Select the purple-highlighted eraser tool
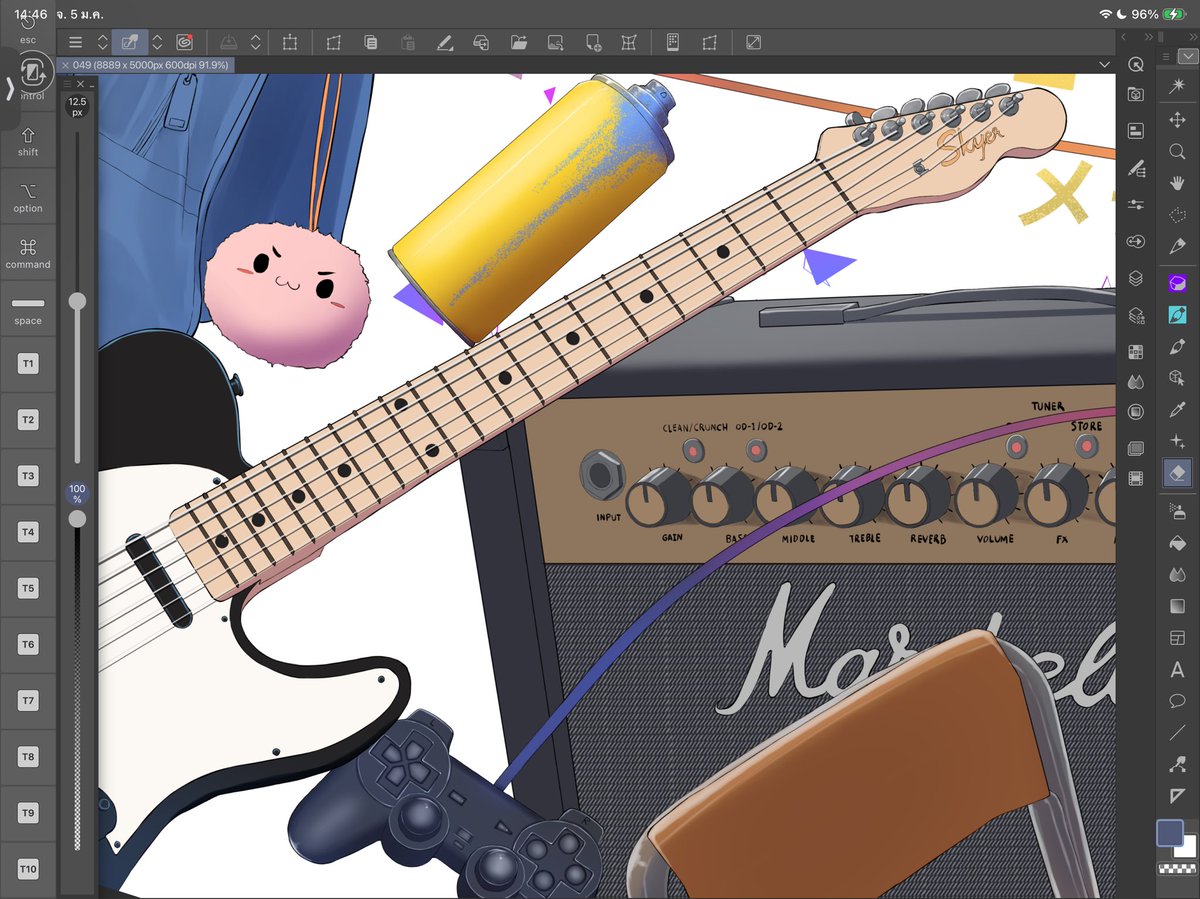This screenshot has width=1200, height=899. (1177, 283)
